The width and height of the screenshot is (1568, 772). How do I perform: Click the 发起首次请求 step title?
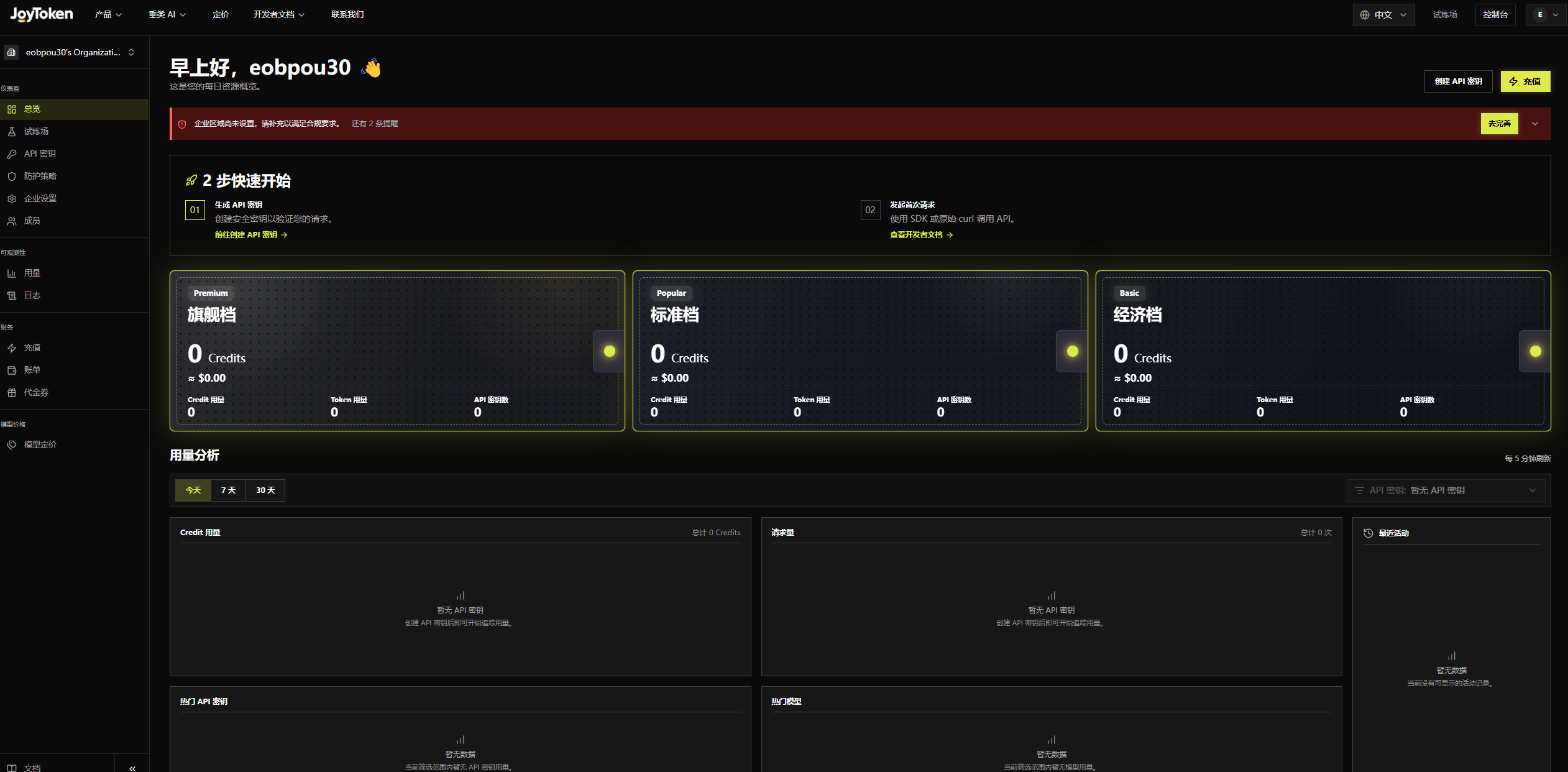click(x=912, y=205)
